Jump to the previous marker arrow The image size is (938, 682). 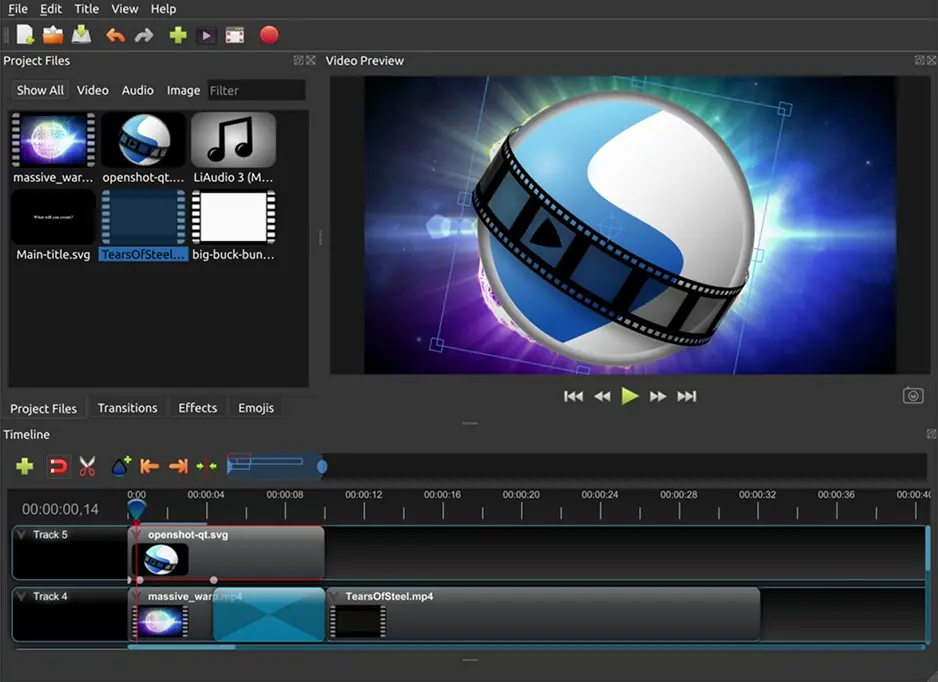pos(149,466)
